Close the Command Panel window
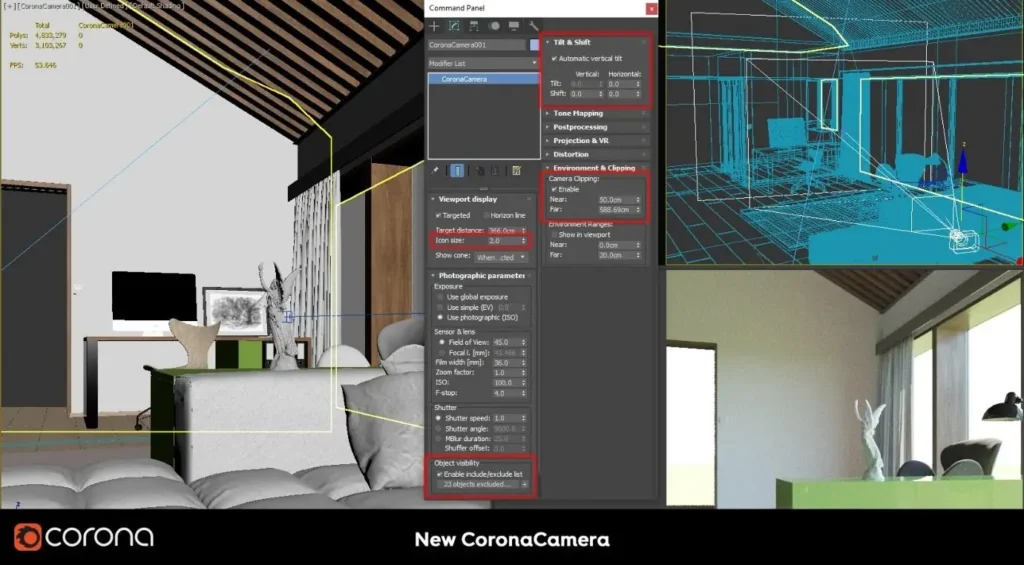Screen dimensions: 1024x565 tap(651, 8)
